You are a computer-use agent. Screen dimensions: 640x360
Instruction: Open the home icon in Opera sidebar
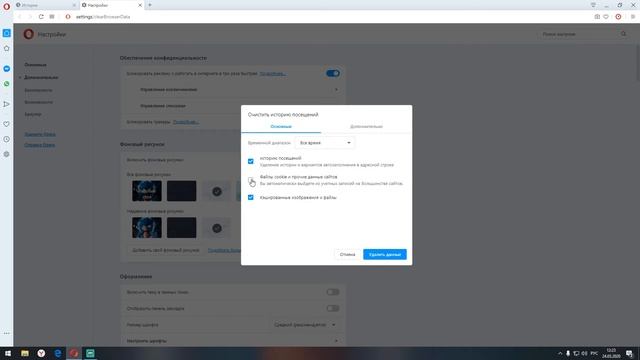(7, 49)
